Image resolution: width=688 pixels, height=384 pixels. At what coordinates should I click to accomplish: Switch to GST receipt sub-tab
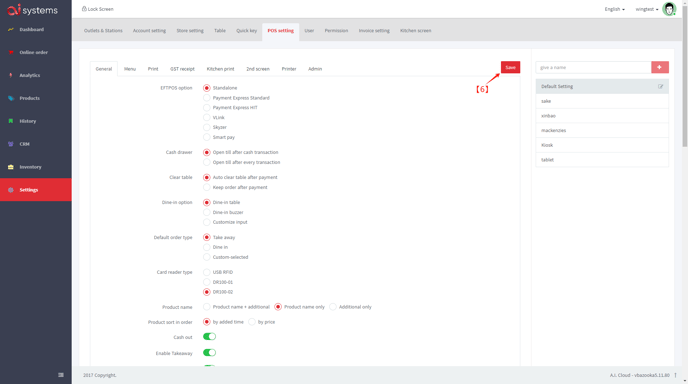point(182,69)
